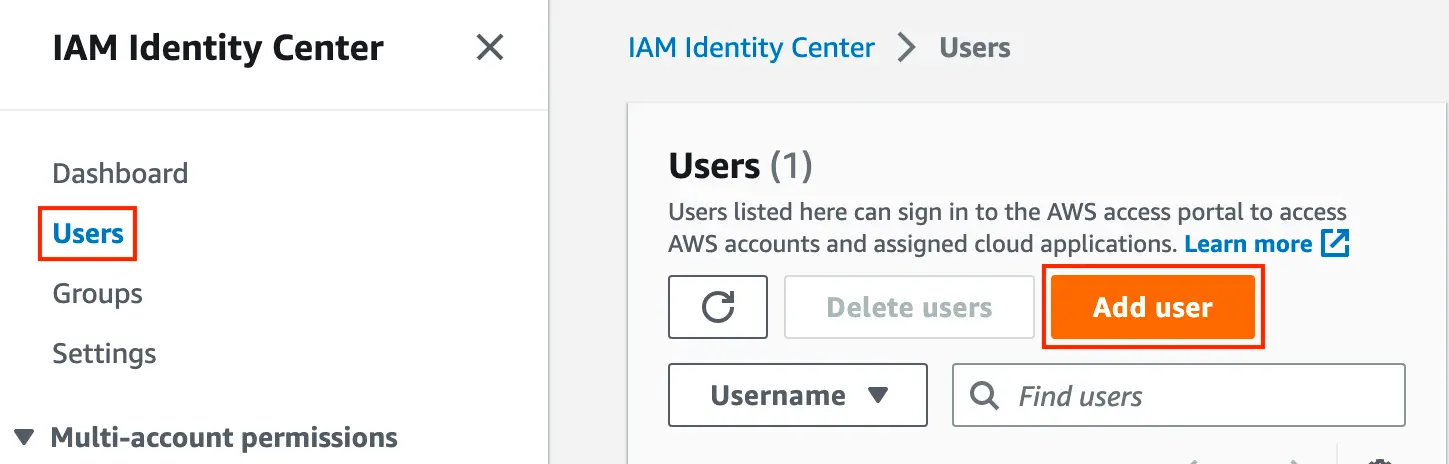Viewport: 1449px width, 464px height.
Task: Click the refresh icon button
Action: click(x=718, y=307)
